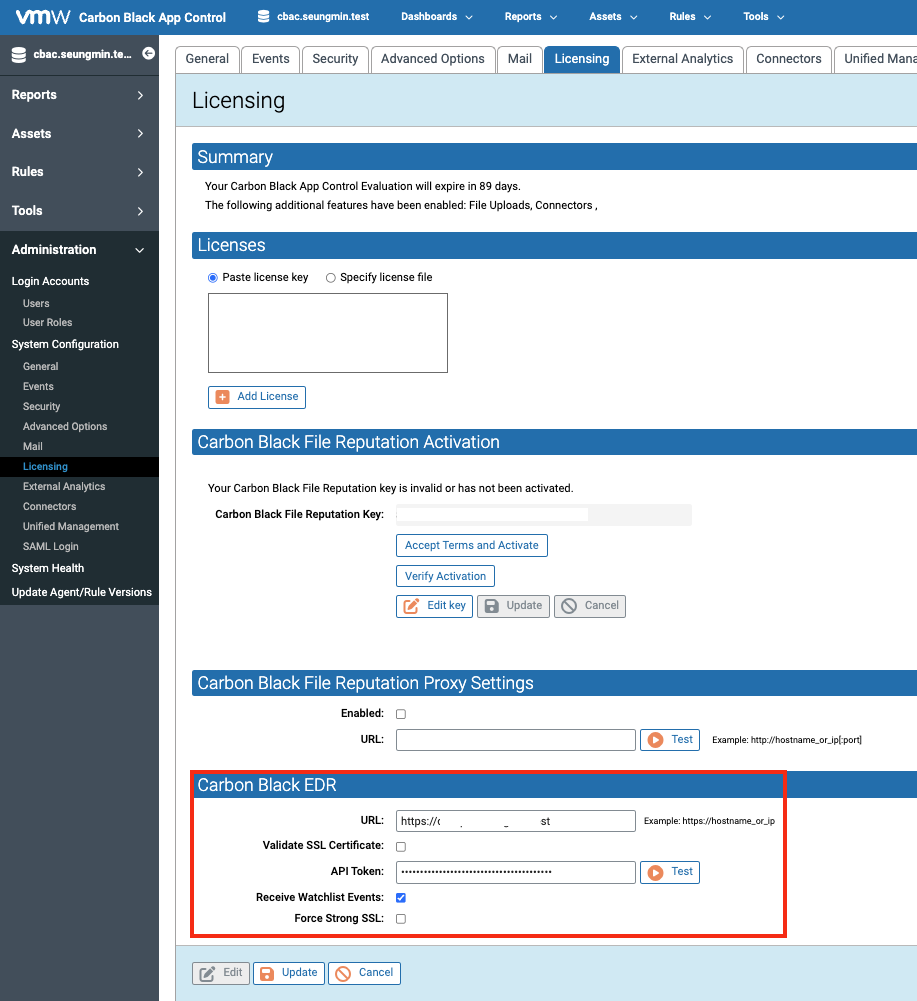Open Unified Management in the sidebar

[x=71, y=527]
